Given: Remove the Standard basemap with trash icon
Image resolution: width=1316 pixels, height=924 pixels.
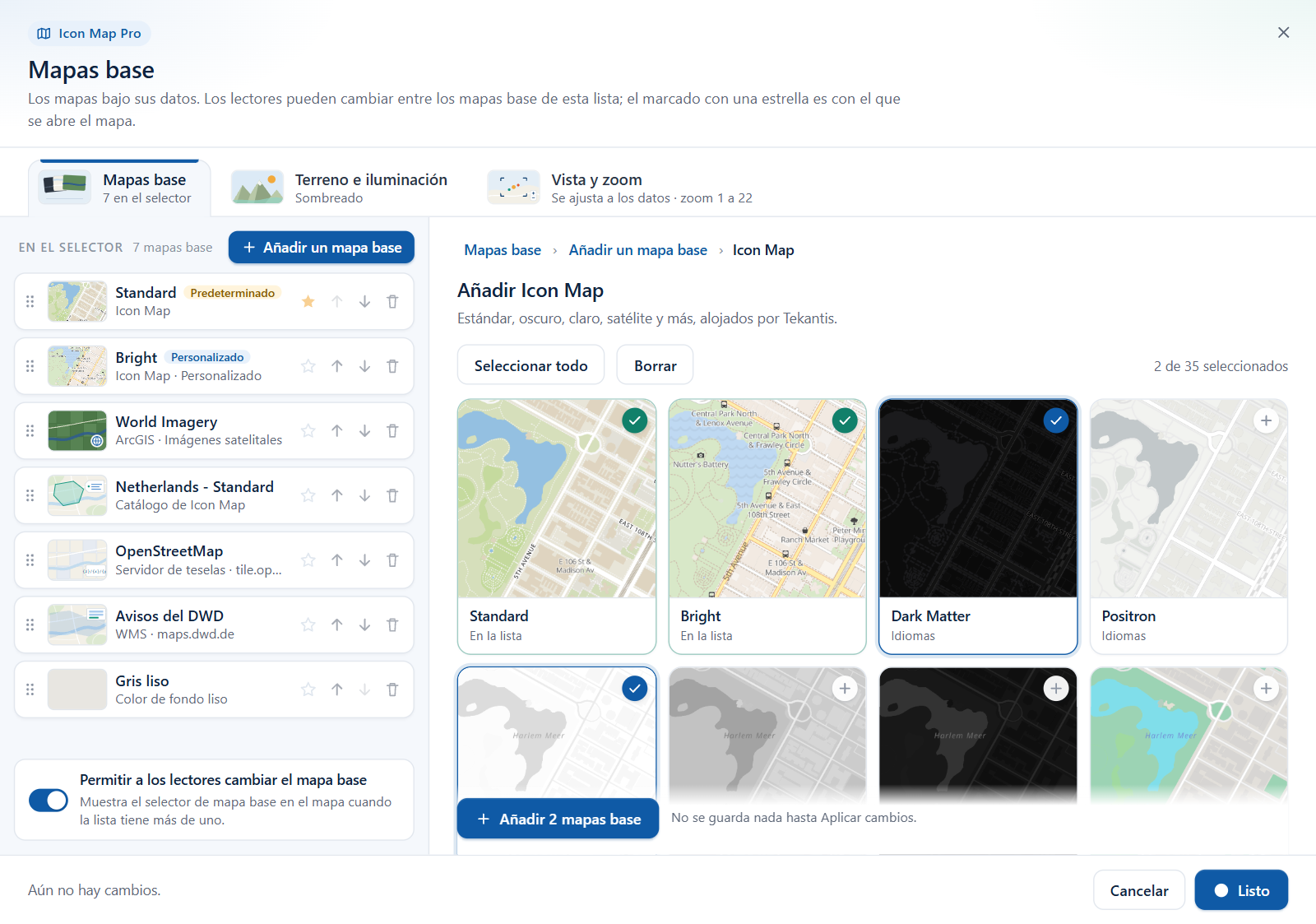Looking at the screenshot, I should [392, 301].
